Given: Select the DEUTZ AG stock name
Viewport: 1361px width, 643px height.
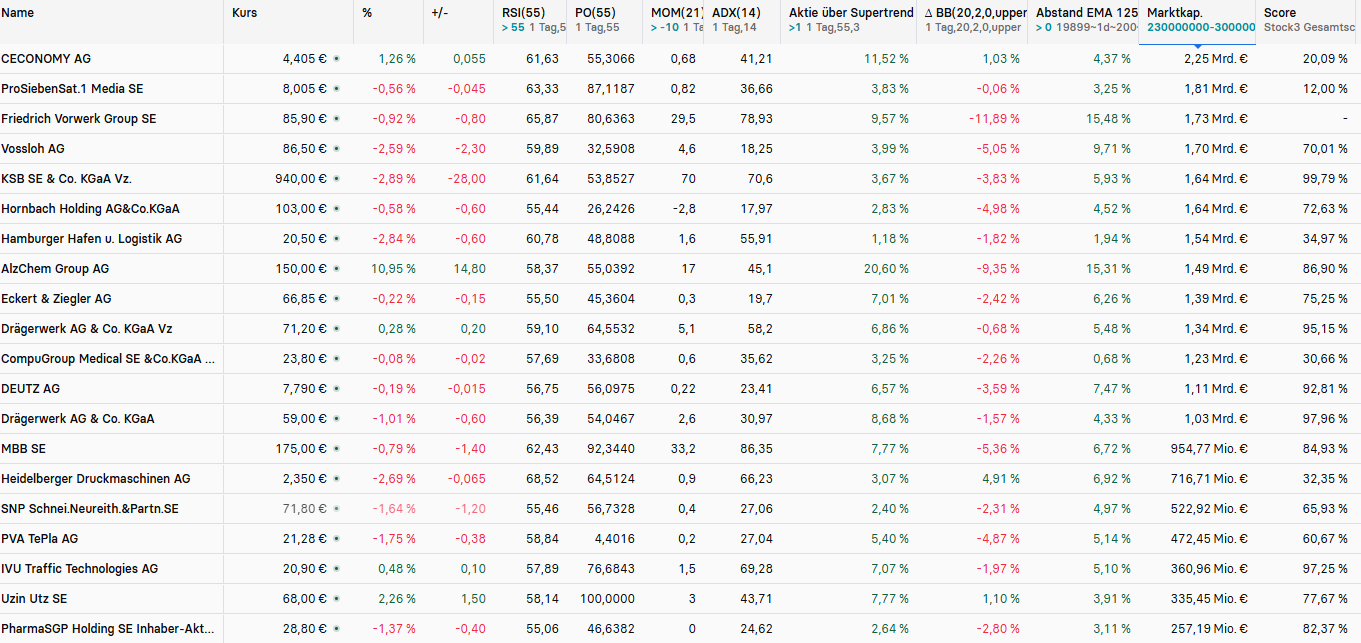Looking at the screenshot, I should coord(31,389).
